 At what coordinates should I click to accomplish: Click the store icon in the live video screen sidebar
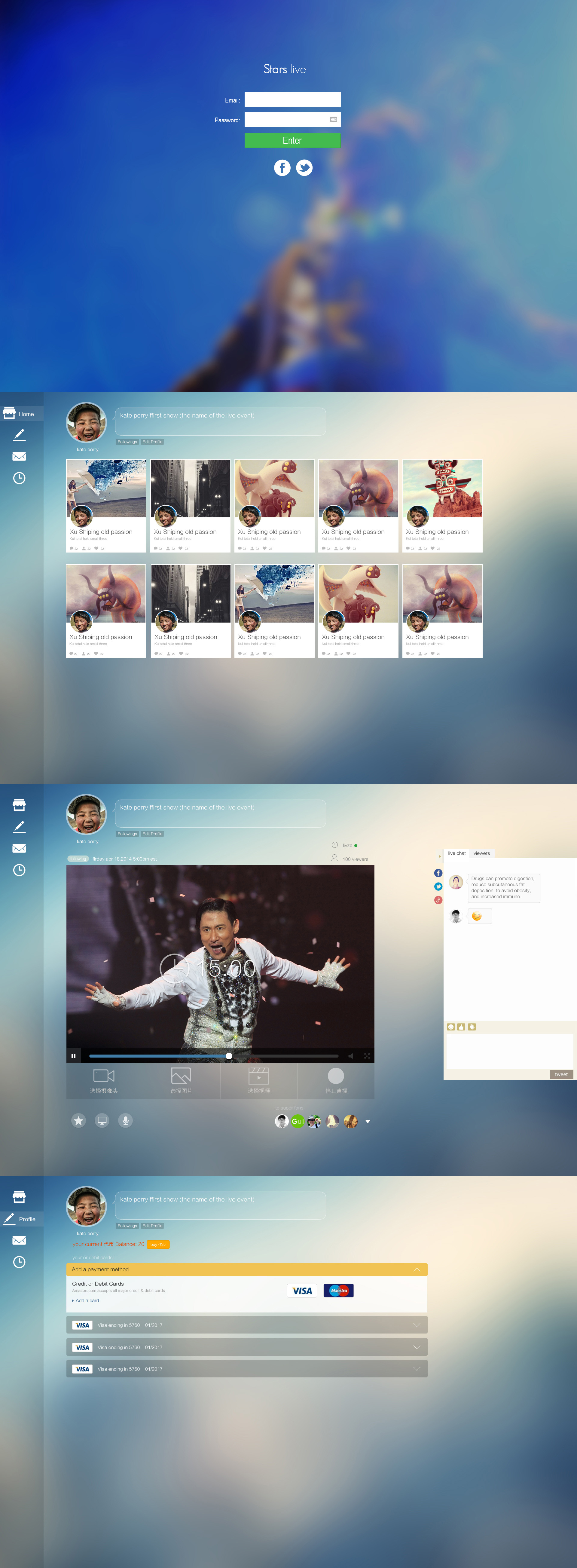point(19,805)
